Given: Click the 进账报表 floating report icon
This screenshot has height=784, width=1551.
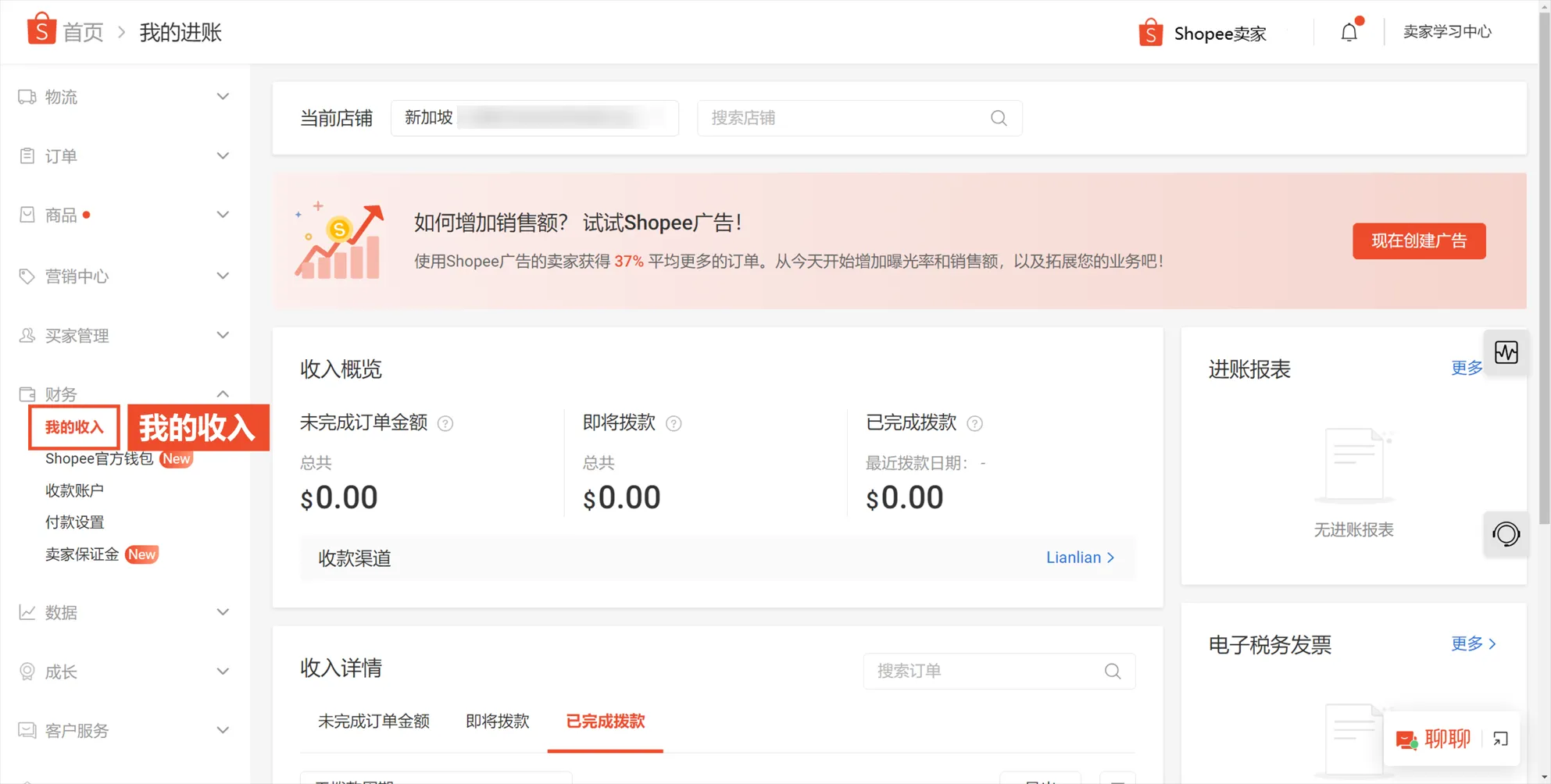Looking at the screenshot, I should pos(1506,352).
